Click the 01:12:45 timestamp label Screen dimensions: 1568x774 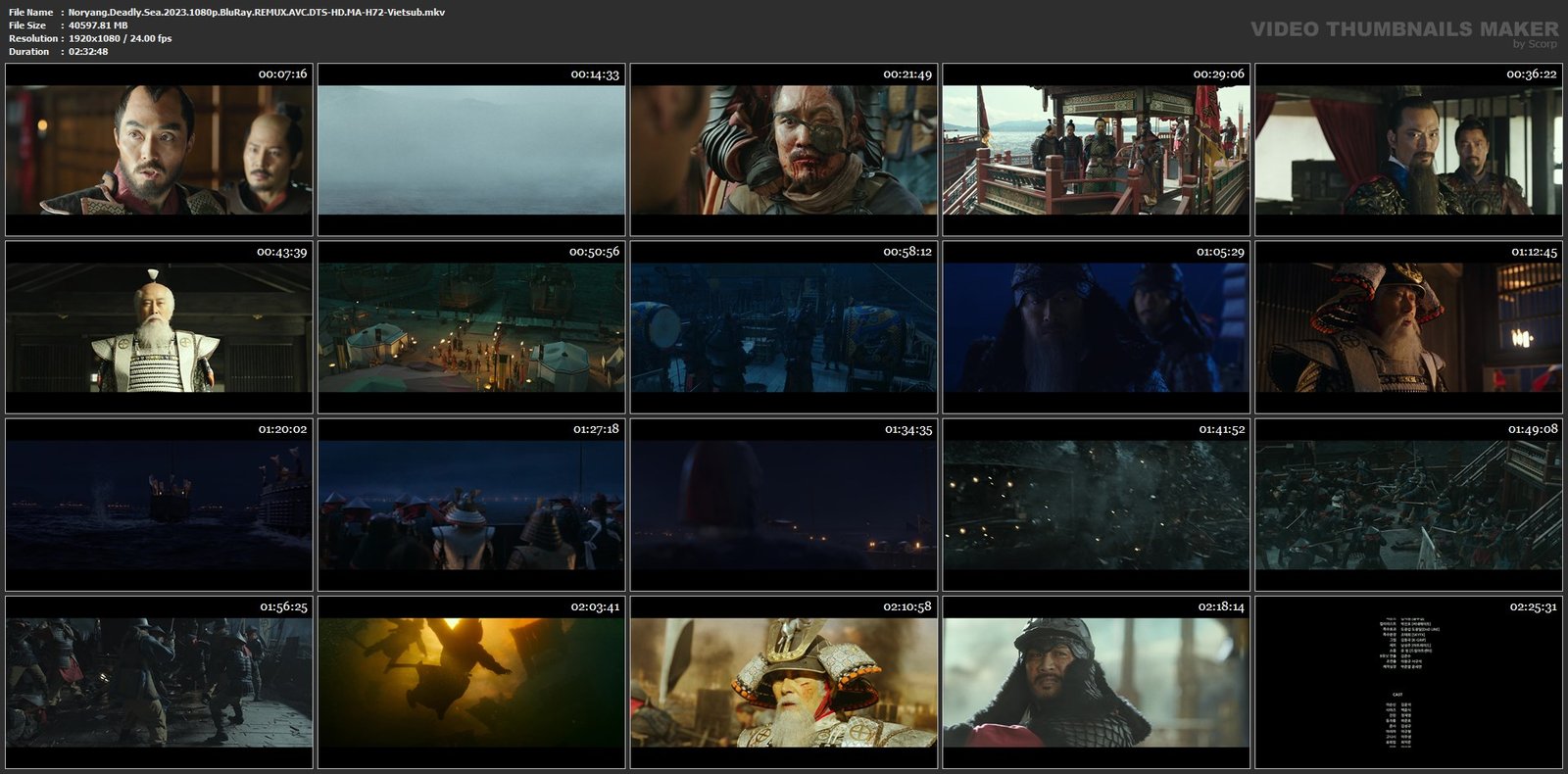(1533, 252)
